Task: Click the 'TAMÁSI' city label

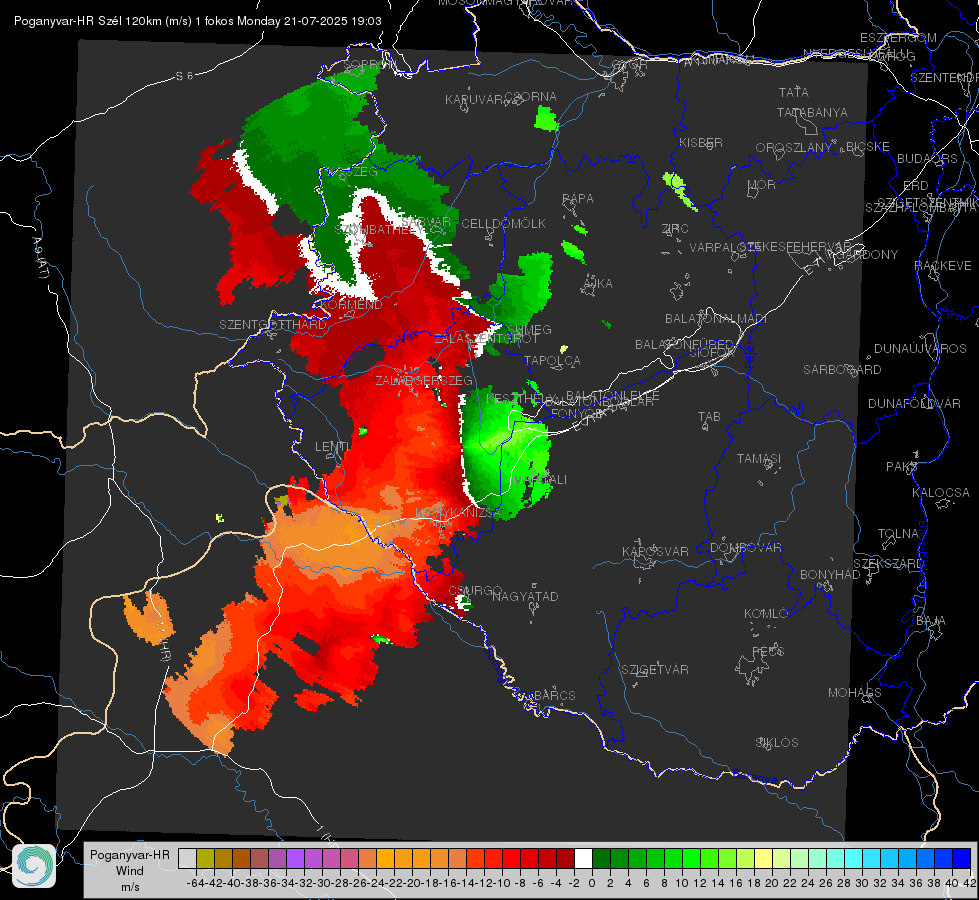Action: pyautogui.click(x=759, y=458)
